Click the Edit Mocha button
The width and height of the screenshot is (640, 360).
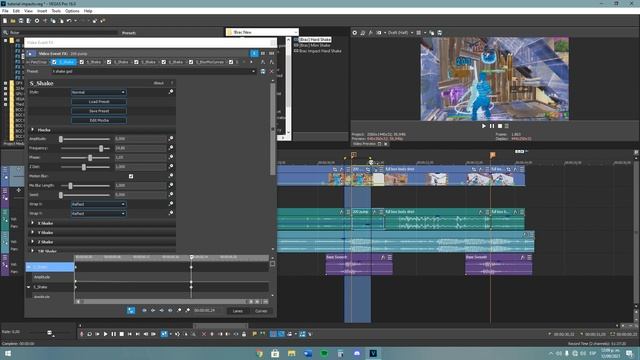pyautogui.click(x=99, y=120)
